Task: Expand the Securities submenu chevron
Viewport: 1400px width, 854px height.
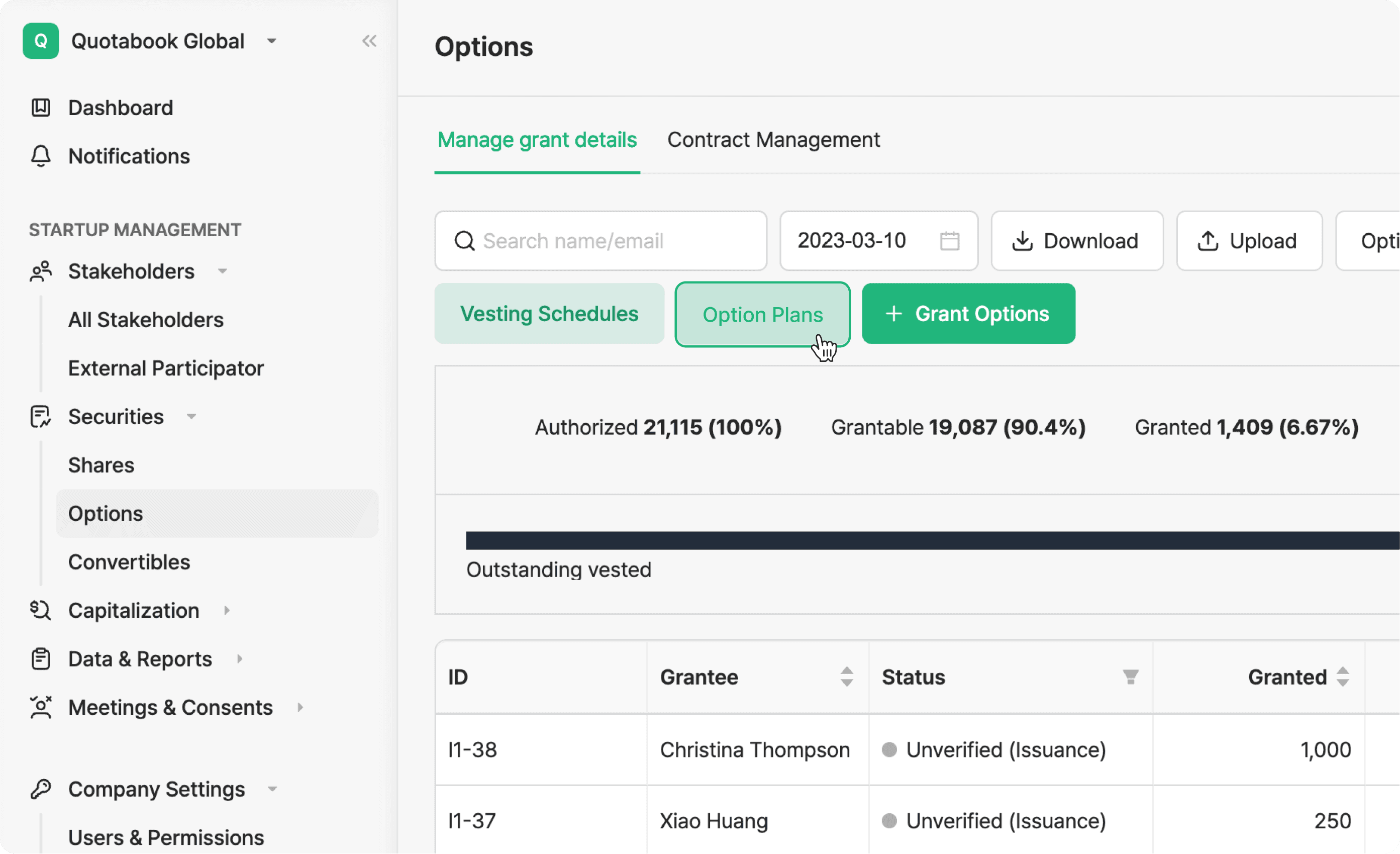Action: [192, 416]
